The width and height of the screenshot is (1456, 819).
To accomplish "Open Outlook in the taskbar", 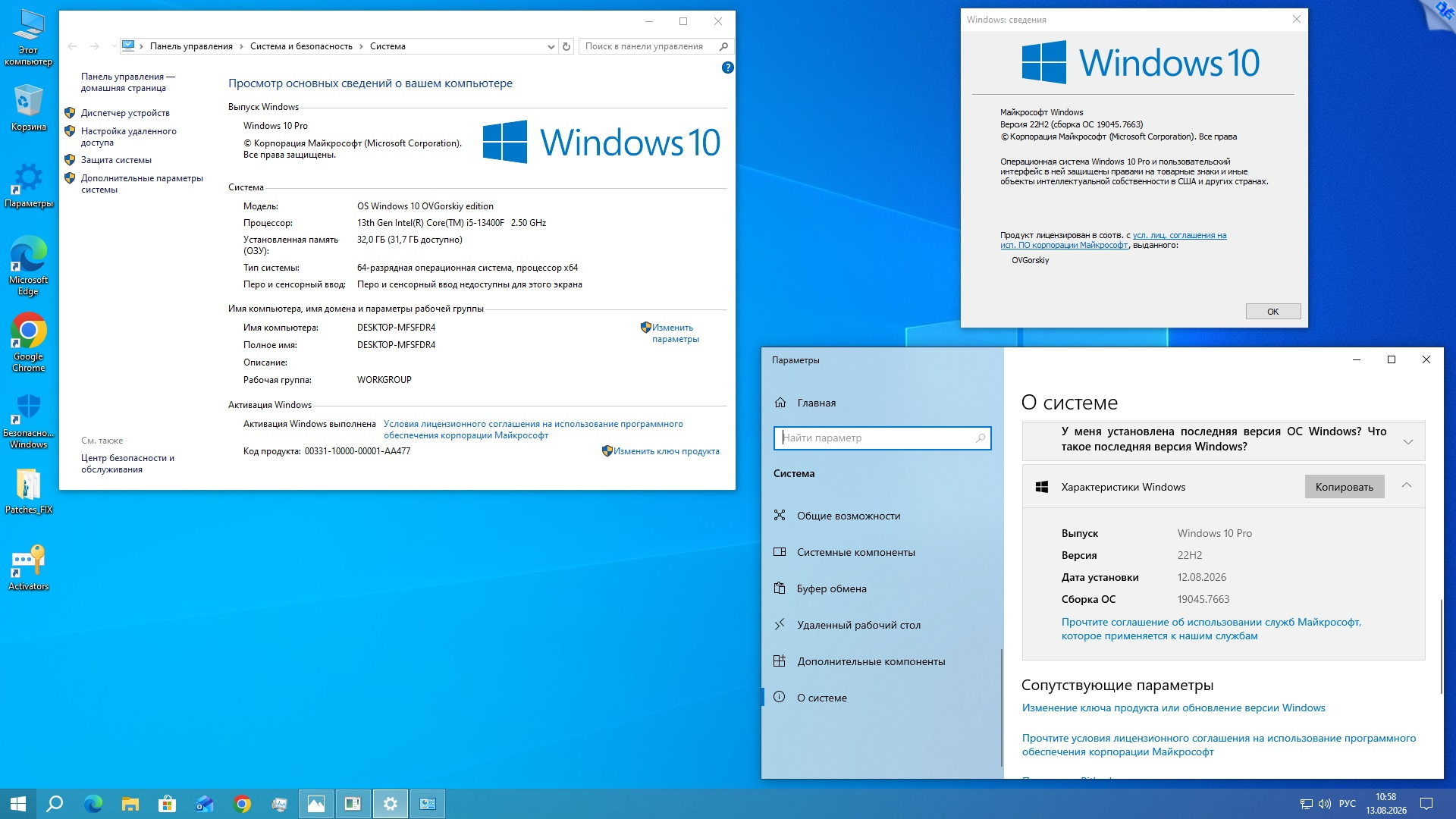I will pos(205,804).
